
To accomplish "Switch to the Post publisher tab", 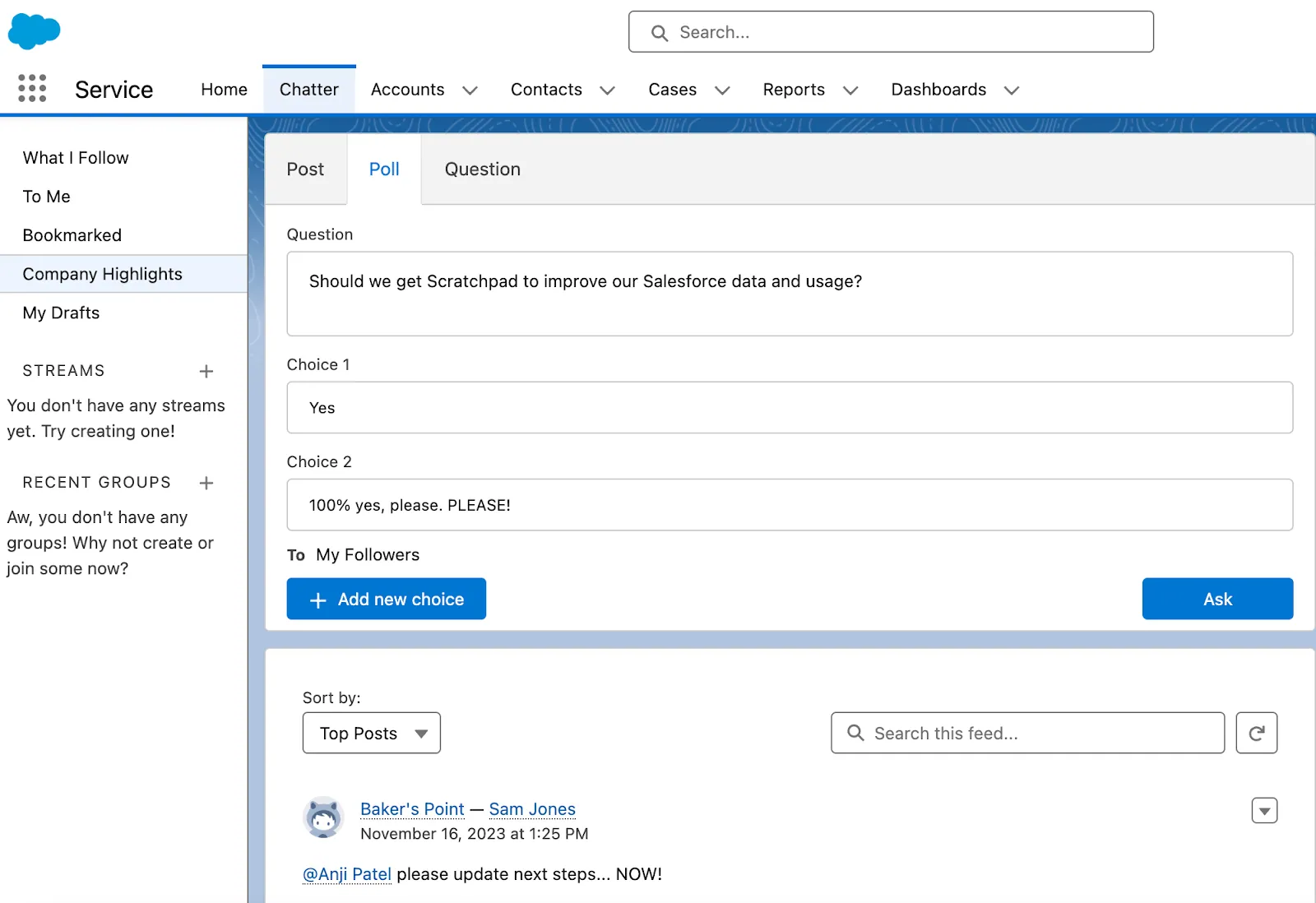I will click(305, 169).
